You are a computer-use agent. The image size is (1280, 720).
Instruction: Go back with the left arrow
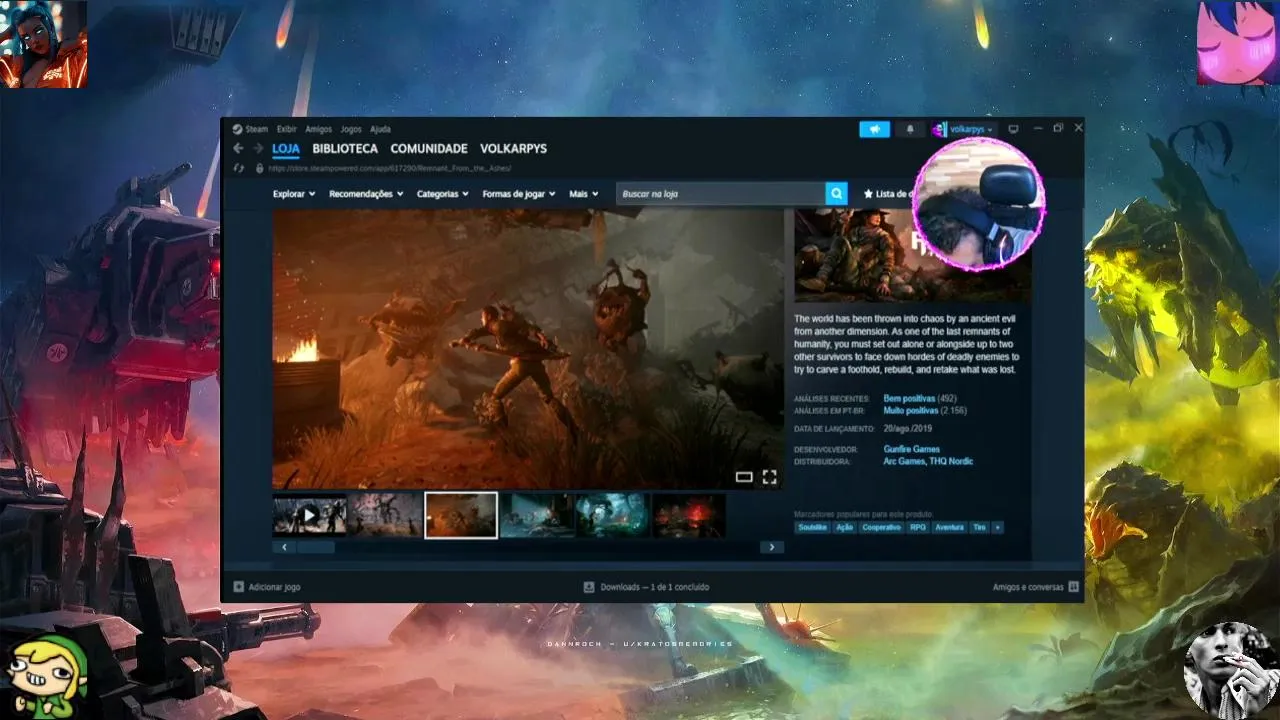coord(238,148)
